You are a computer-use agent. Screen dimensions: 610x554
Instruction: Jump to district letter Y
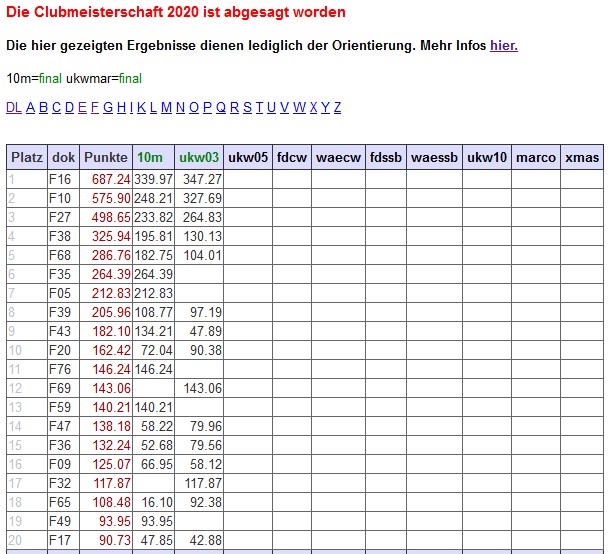(326, 107)
